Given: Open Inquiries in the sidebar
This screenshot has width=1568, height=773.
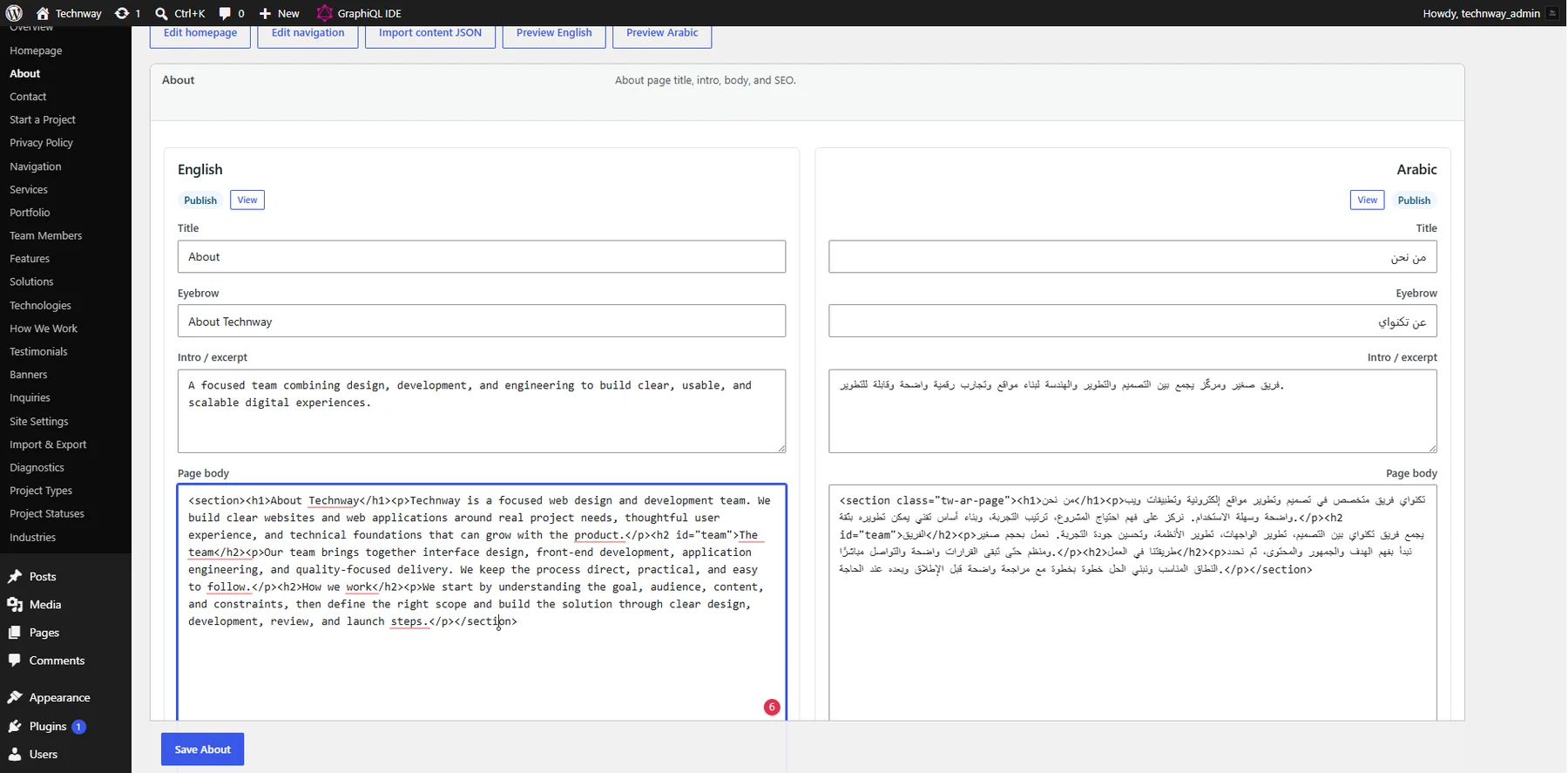Looking at the screenshot, I should point(30,397).
